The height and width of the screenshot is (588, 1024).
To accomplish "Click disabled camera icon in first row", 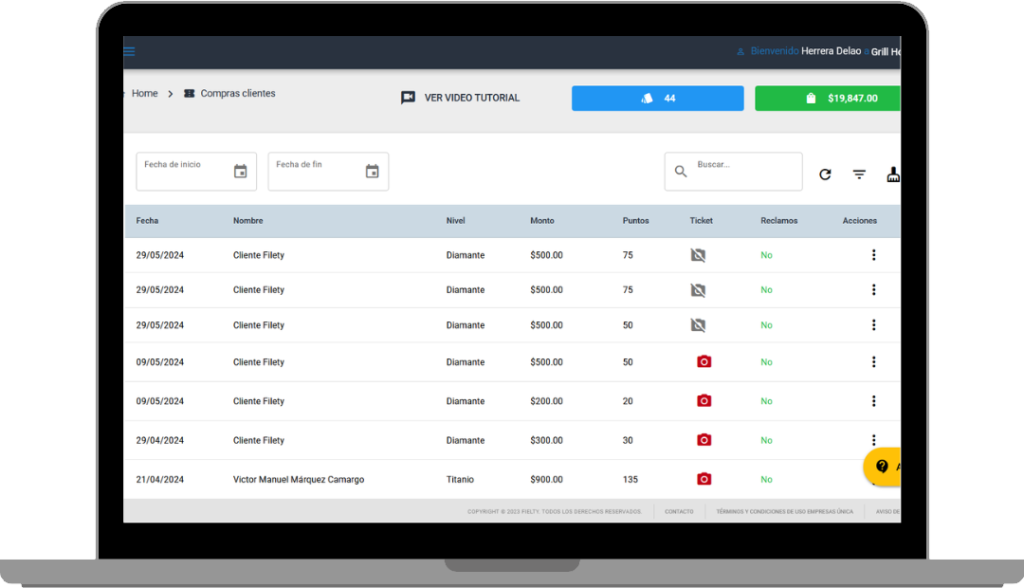I will click(698, 255).
